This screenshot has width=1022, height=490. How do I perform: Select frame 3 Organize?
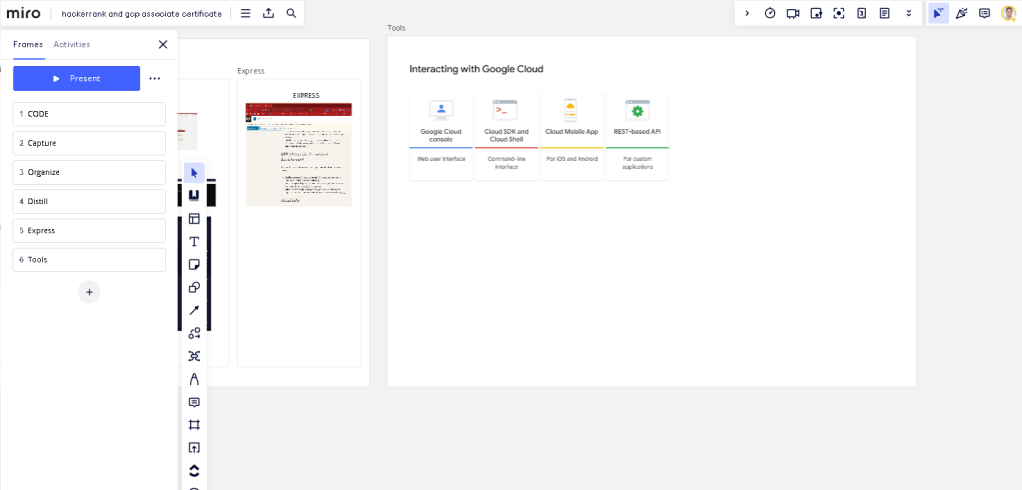pos(89,172)
